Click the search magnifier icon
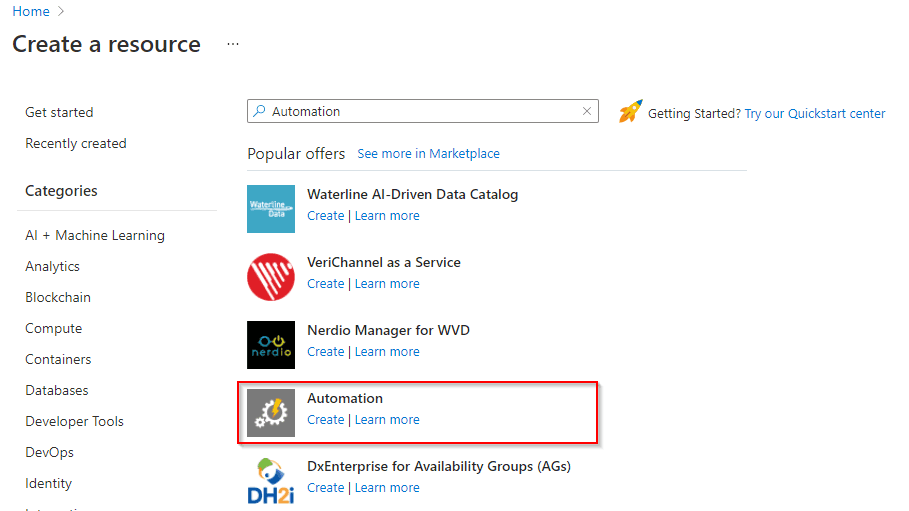 coord(260,112)
